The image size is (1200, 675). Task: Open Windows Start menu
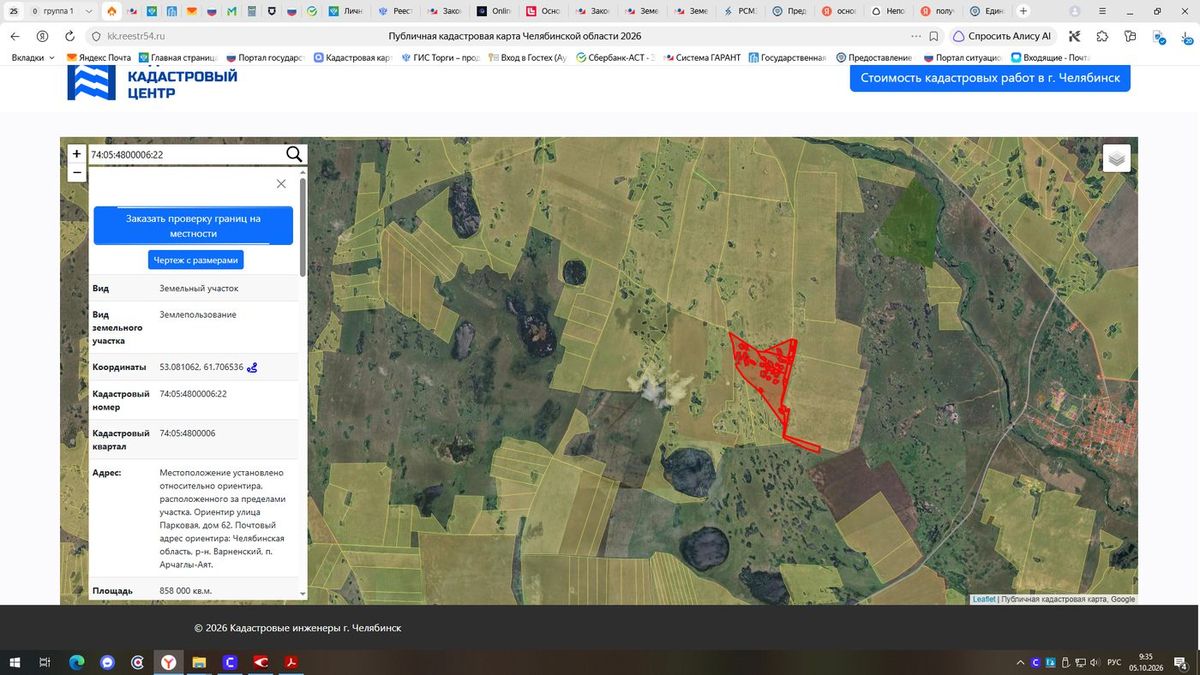pyautogui.click(x=15, y=662)
